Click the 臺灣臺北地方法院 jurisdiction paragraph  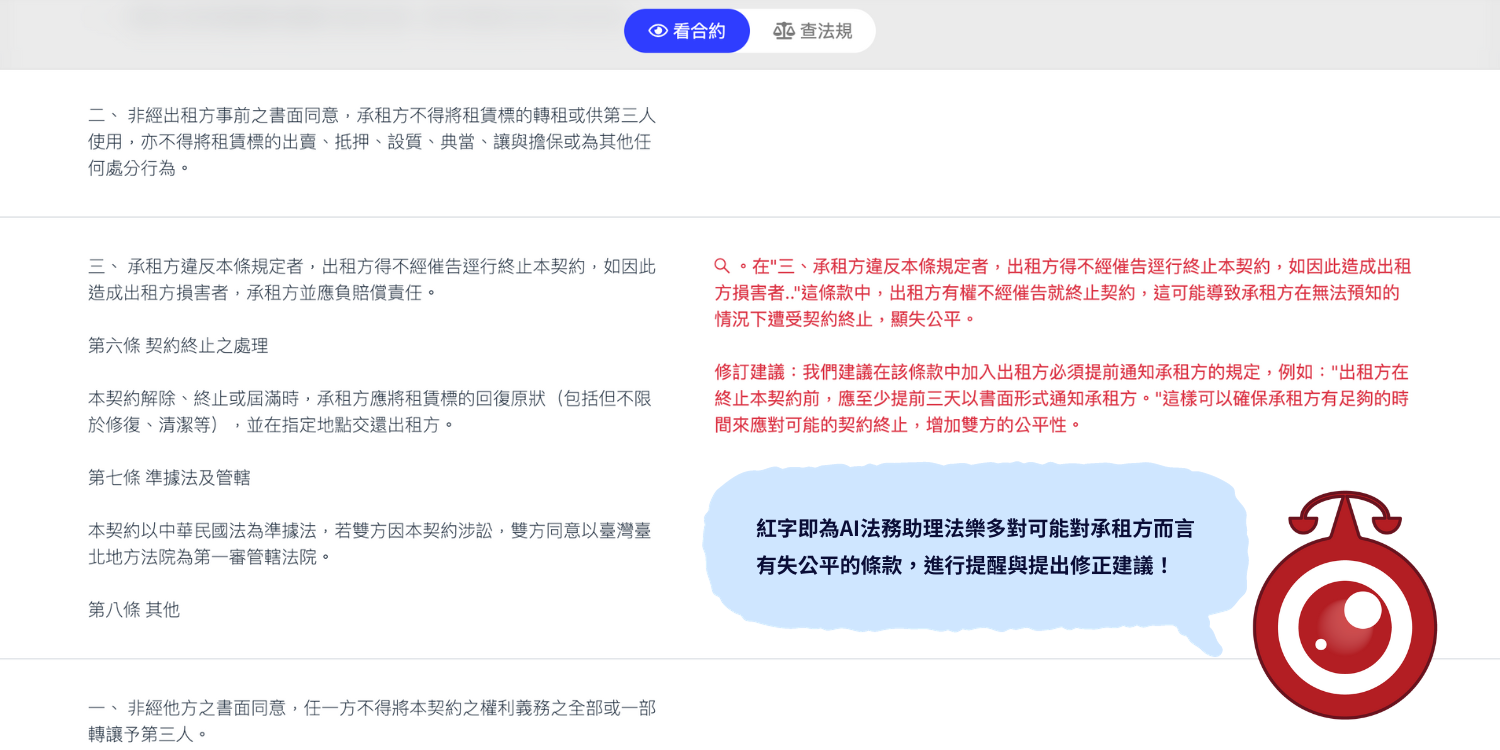click(x=371, y=543)
